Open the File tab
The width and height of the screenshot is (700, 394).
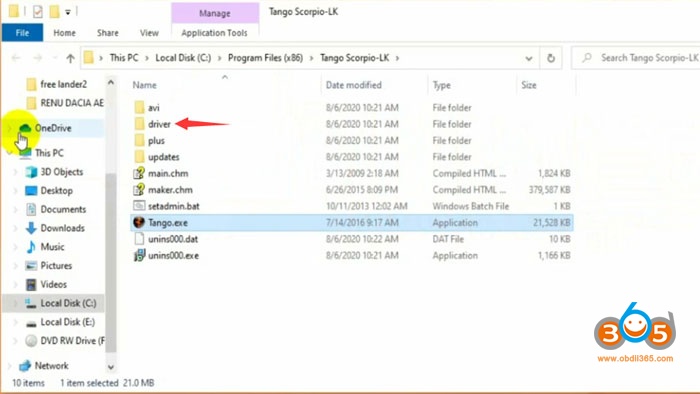(x=22, y=33)
